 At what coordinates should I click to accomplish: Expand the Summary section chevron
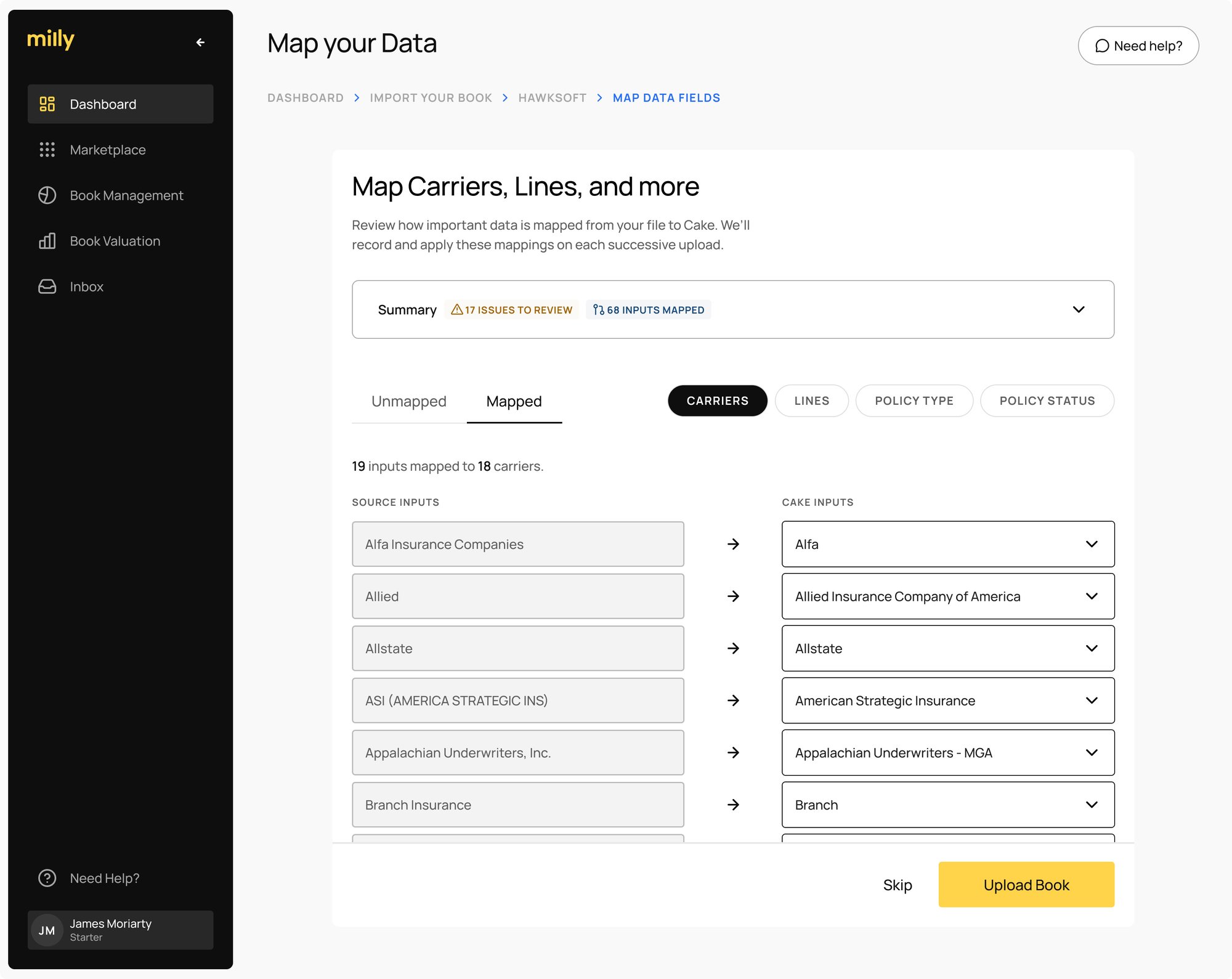click(x=1079, y=310)
